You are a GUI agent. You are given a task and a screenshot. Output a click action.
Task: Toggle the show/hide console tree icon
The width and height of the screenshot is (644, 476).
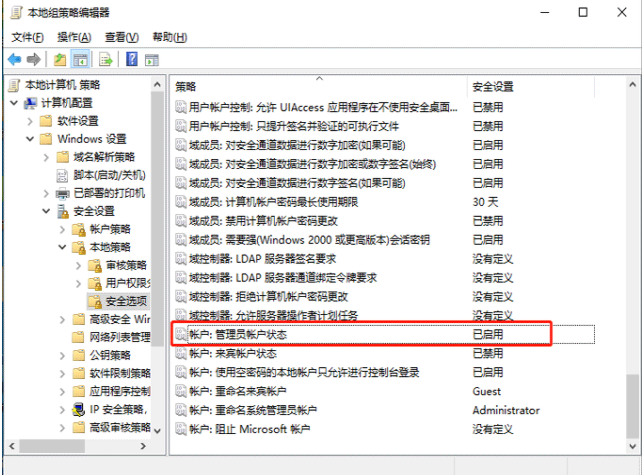click(x=81, y=59)
